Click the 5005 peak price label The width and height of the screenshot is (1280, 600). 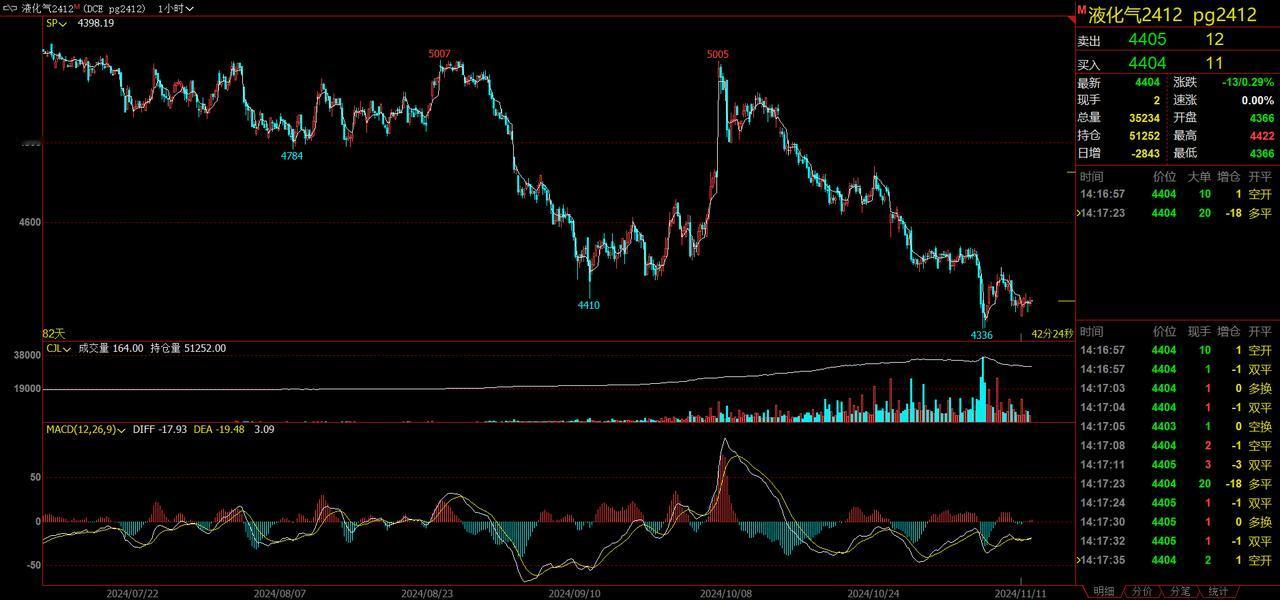tap(717, 54)
